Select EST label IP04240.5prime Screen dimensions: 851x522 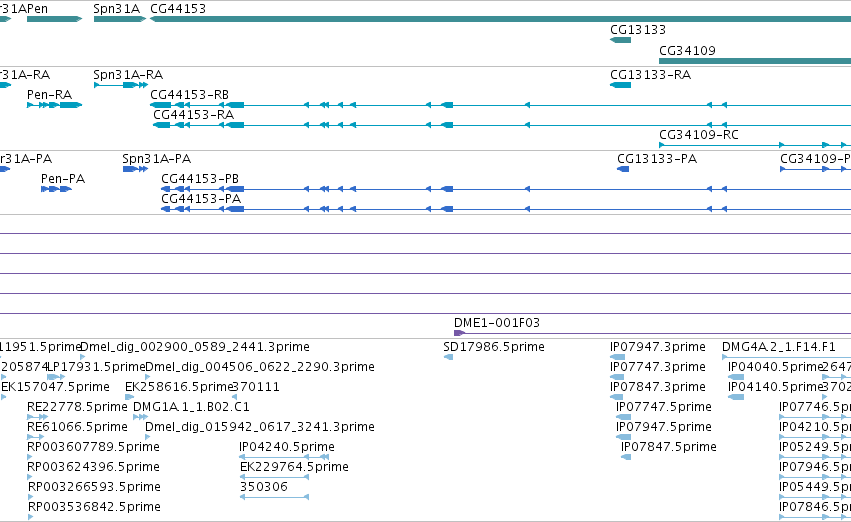point(287,447)
